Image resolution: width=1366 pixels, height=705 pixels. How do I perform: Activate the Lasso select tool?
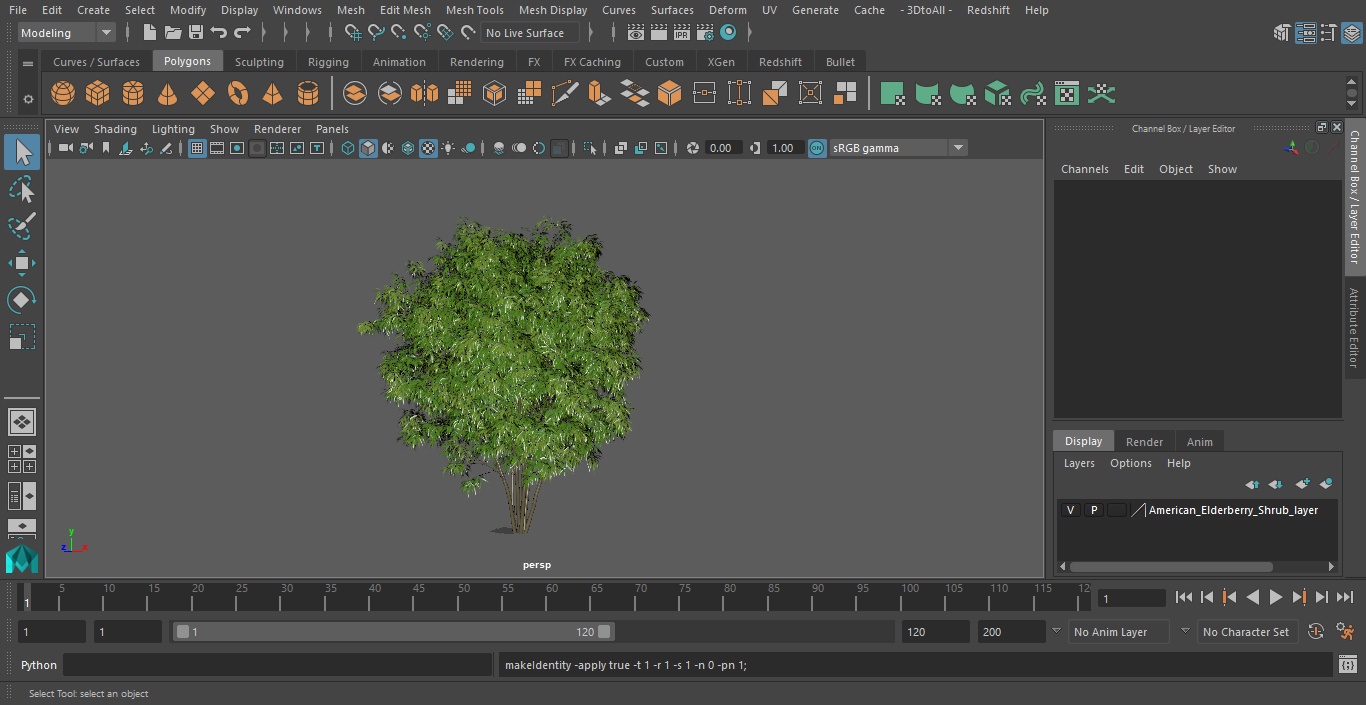pyautogui.click(x=22, y=189)
